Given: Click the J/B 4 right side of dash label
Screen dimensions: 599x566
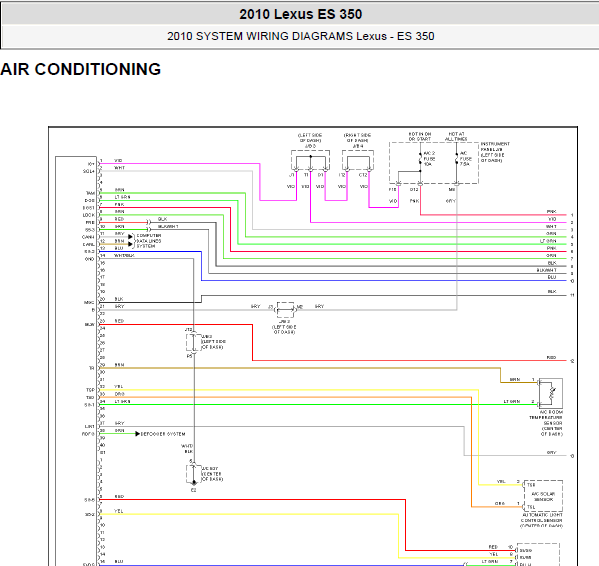Looking at the screenshot, I should tap(358, 140).
